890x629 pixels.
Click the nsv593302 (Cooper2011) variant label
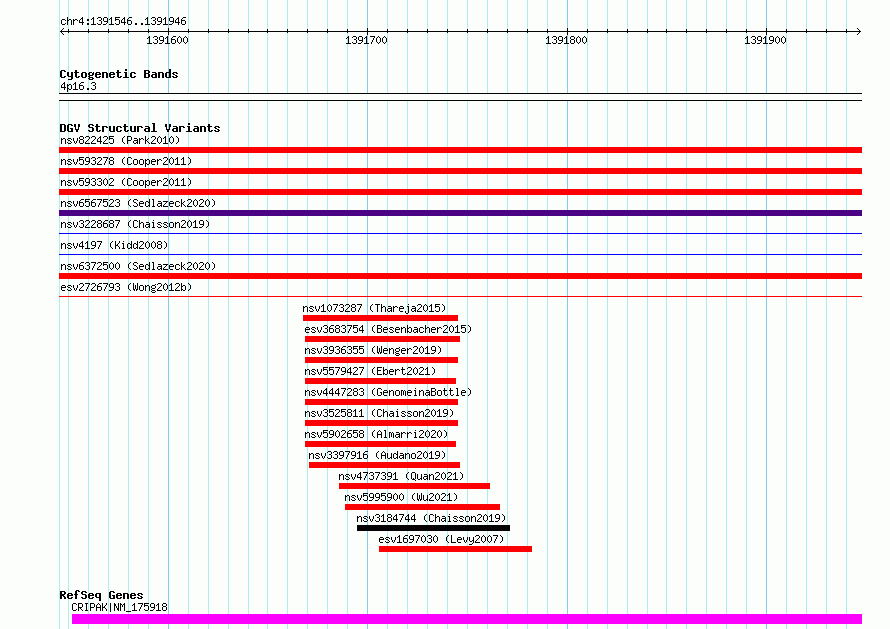coord(126,182)
